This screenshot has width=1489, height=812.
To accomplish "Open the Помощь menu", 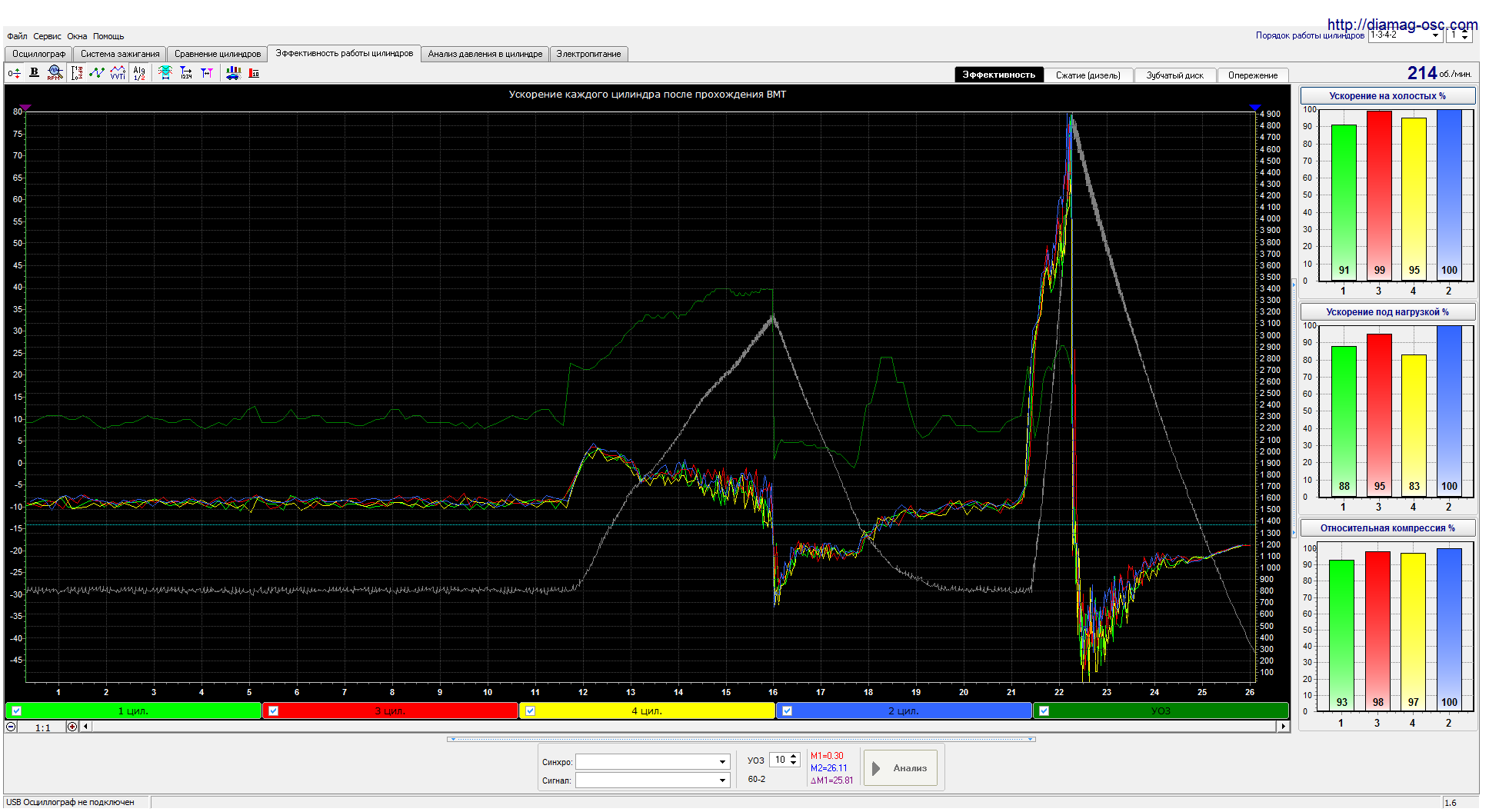I will pos(108,36).
